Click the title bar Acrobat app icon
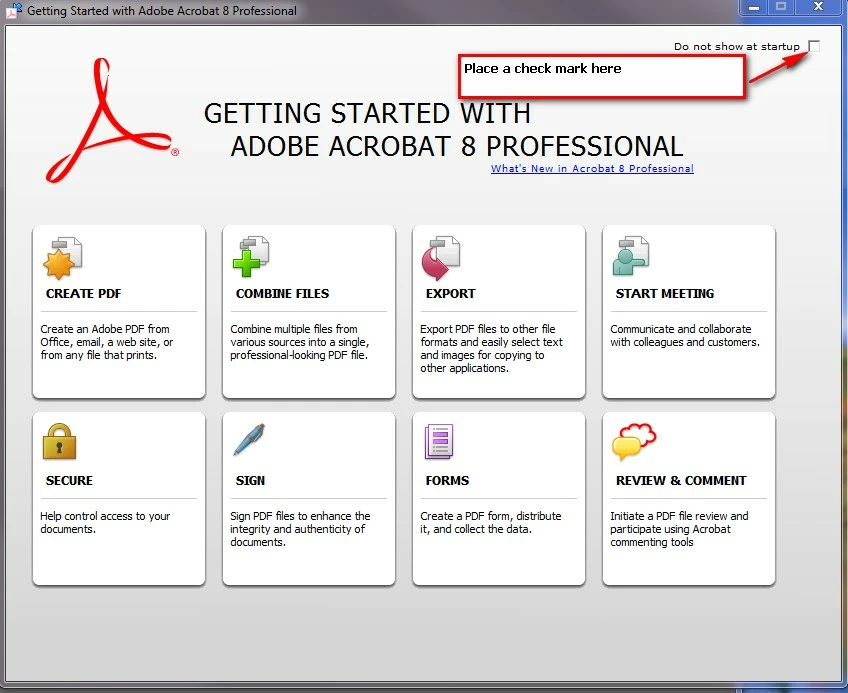 pos(14,10)
